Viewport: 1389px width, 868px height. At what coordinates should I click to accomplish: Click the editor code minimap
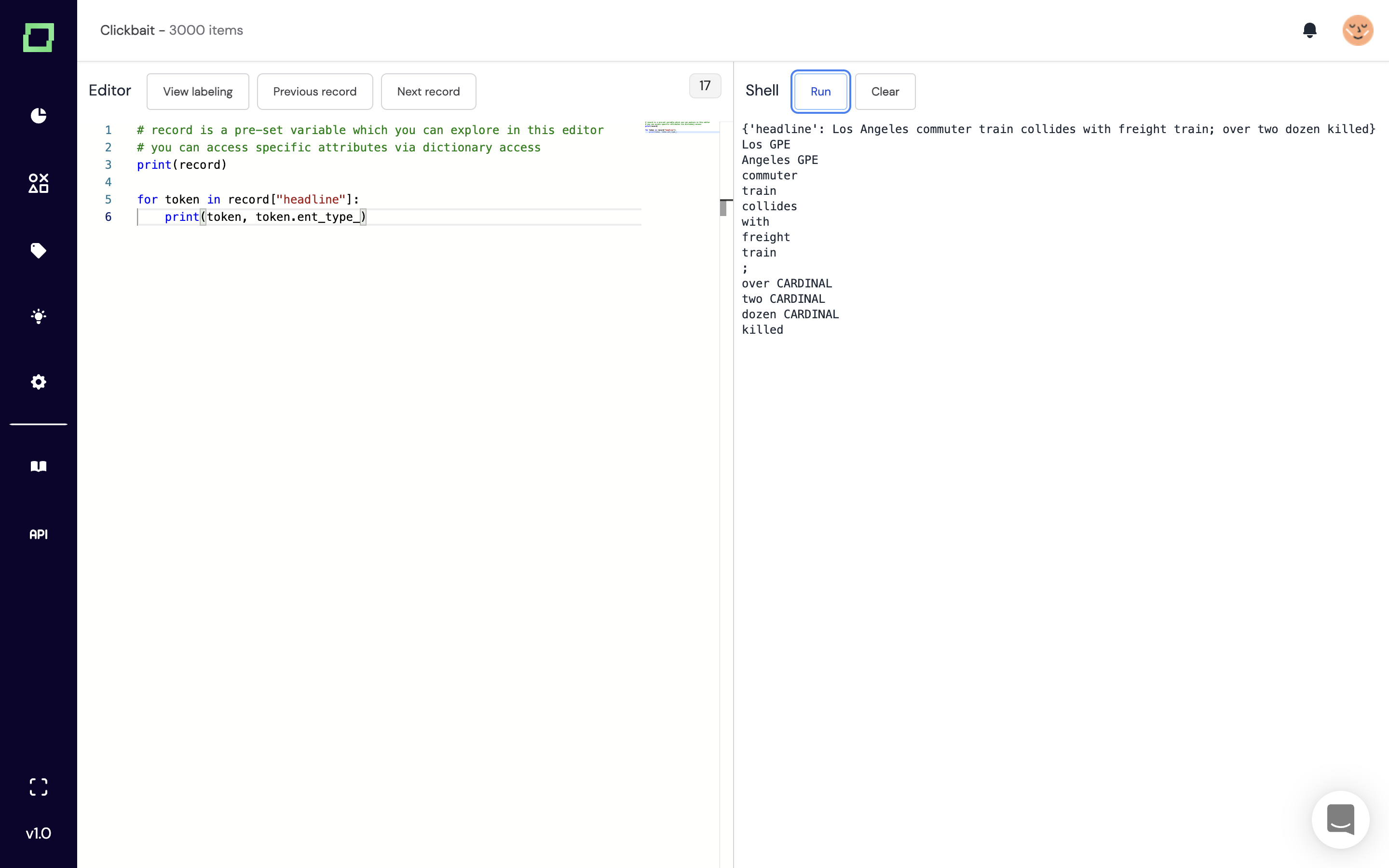click(681, 127)
